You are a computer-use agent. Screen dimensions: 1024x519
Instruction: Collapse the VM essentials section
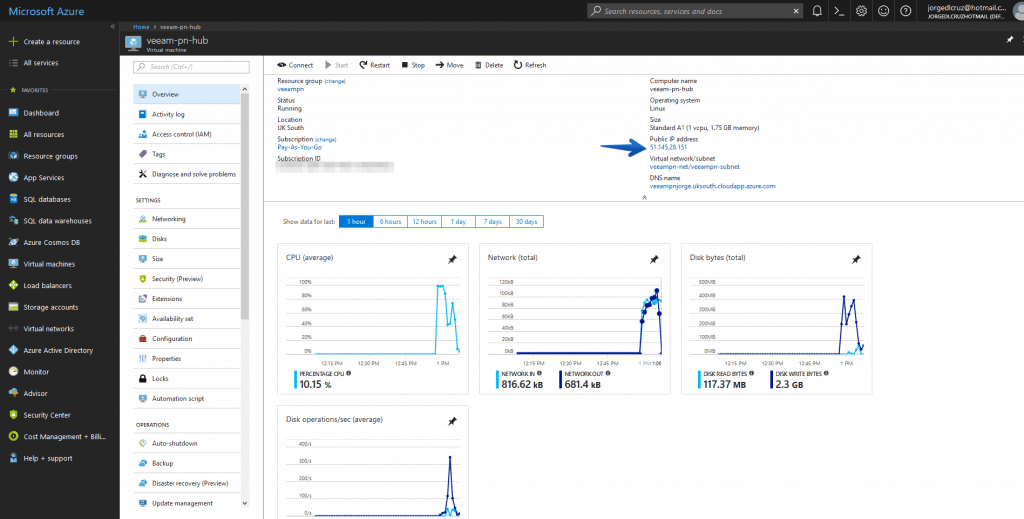coord(643,198)
